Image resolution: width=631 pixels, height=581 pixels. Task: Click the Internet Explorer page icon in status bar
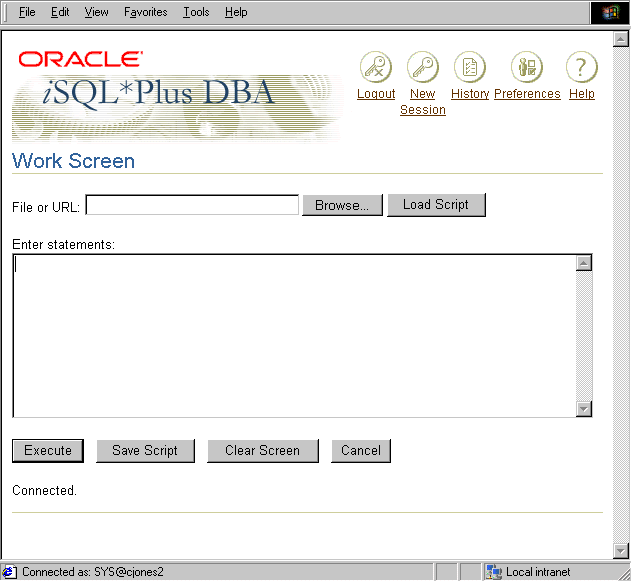pos(9,572)
